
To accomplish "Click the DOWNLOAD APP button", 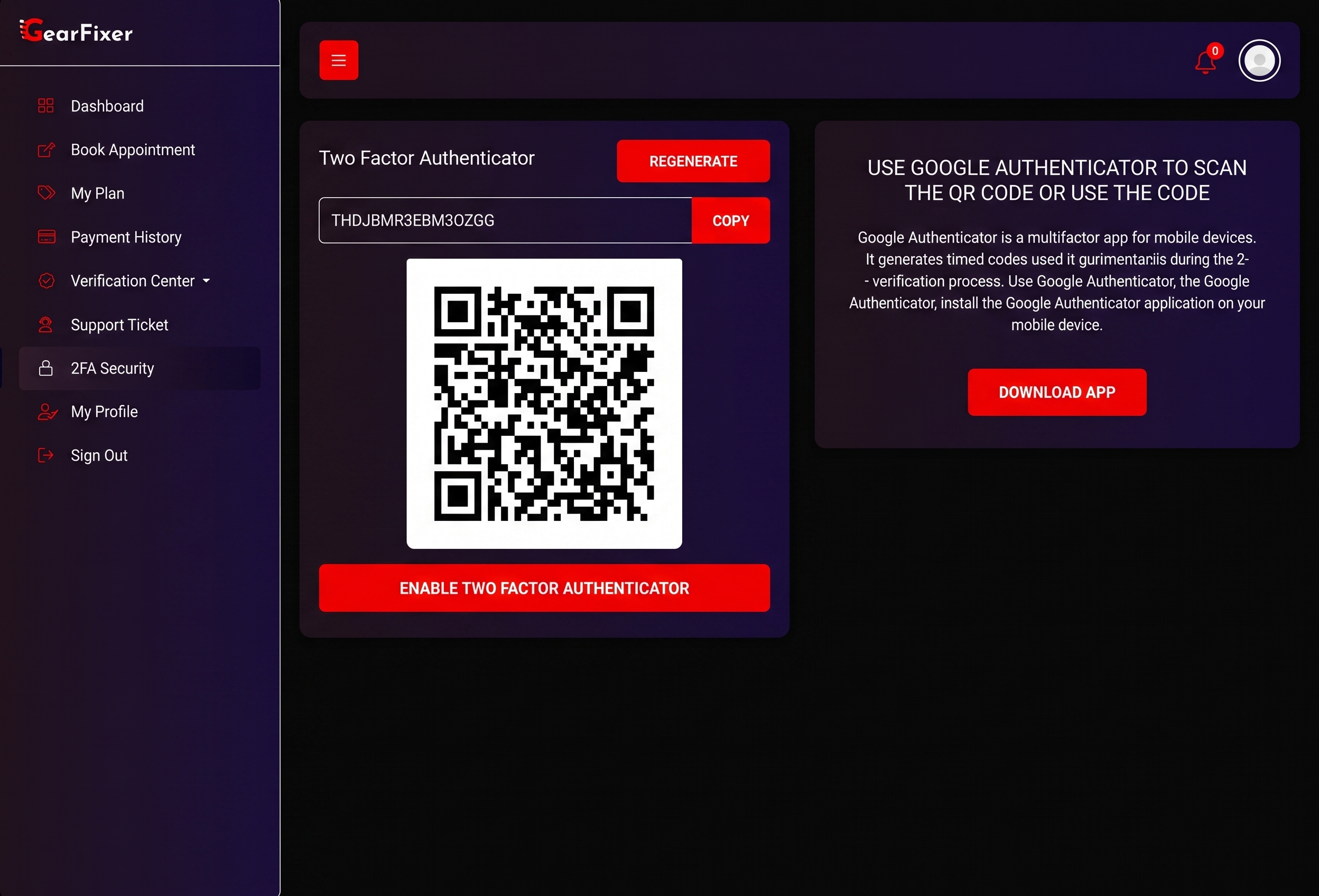I will click(1057, 392).
